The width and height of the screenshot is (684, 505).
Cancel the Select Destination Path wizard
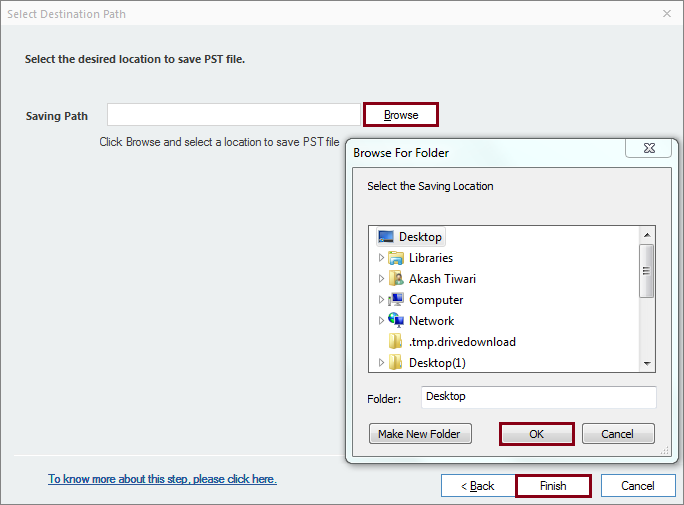point(638,486)
